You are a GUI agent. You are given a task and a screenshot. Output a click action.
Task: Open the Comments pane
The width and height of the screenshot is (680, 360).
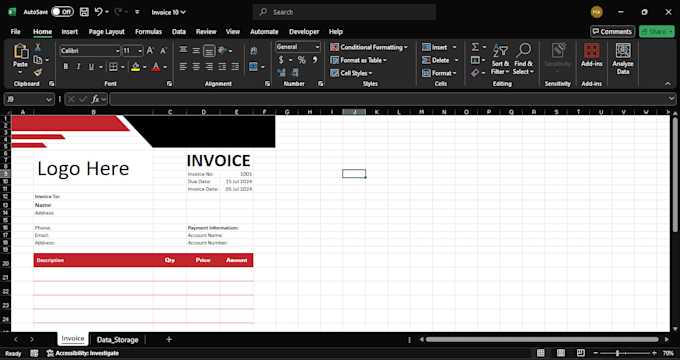click(x=612, y=31)
